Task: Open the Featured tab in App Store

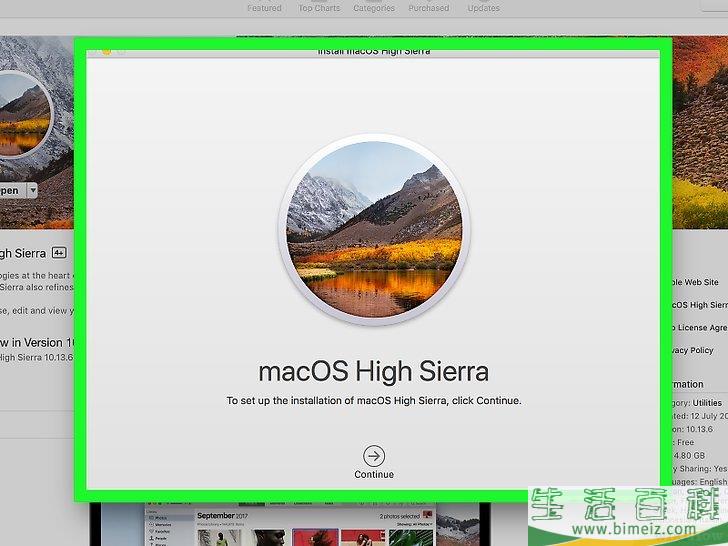Action: click(264, 8)
